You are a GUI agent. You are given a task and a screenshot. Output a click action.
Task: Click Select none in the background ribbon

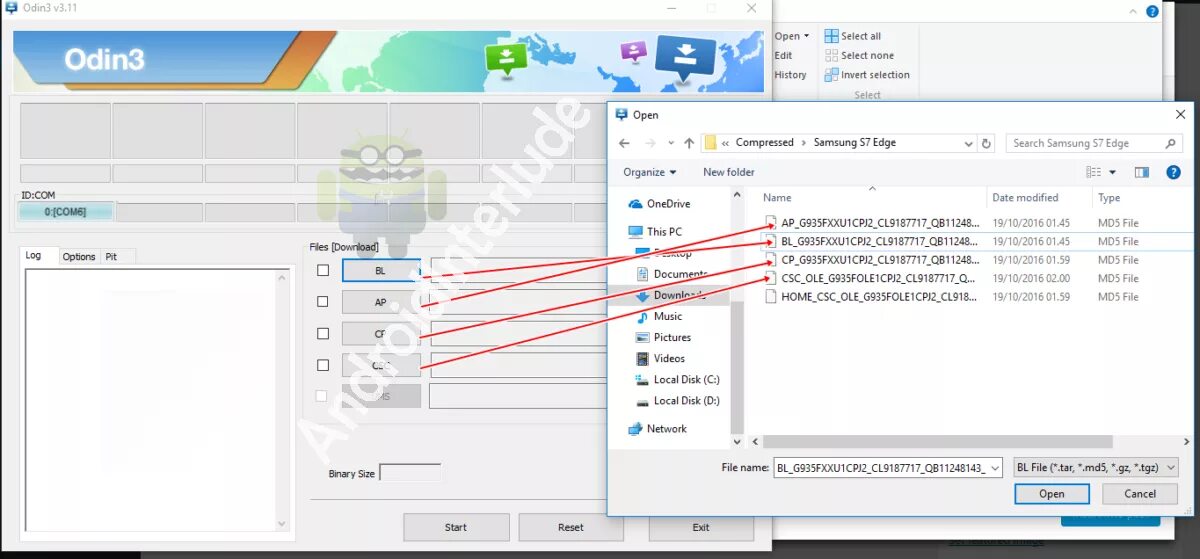click(860, 56)
